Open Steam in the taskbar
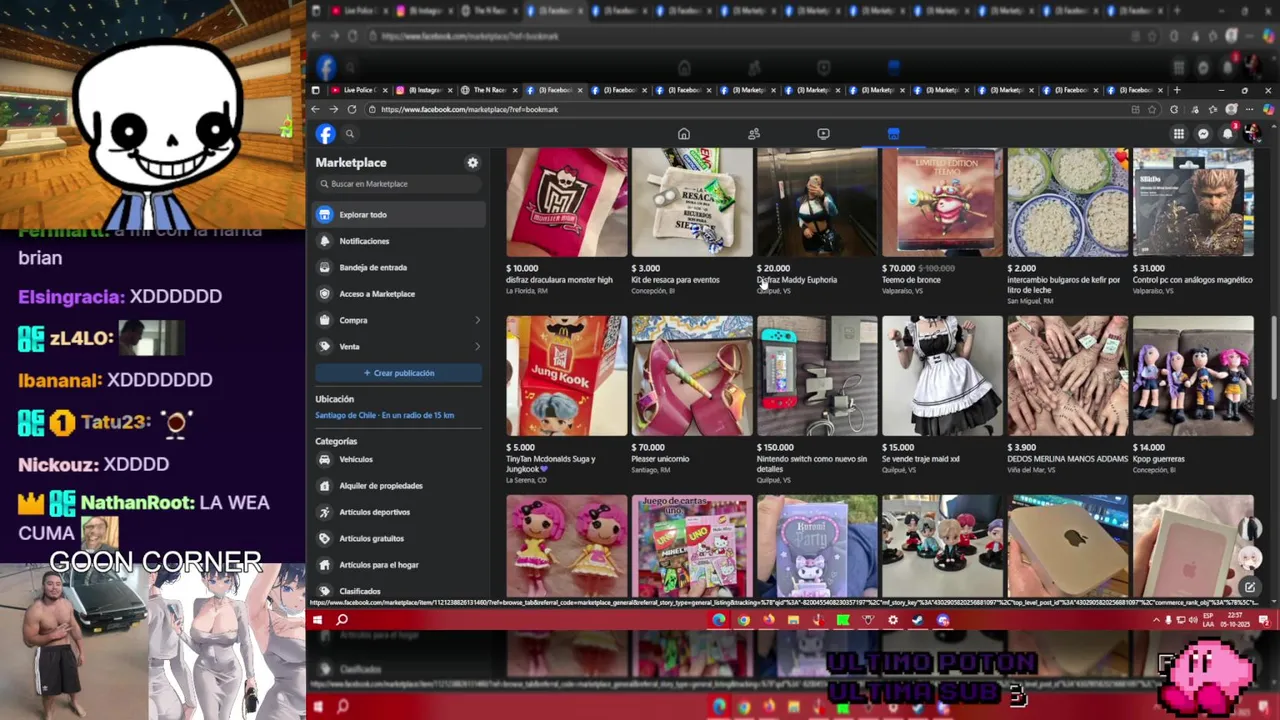Image resolution: width=1280 pixels, height=720 pixels. [x=918, y=620]
